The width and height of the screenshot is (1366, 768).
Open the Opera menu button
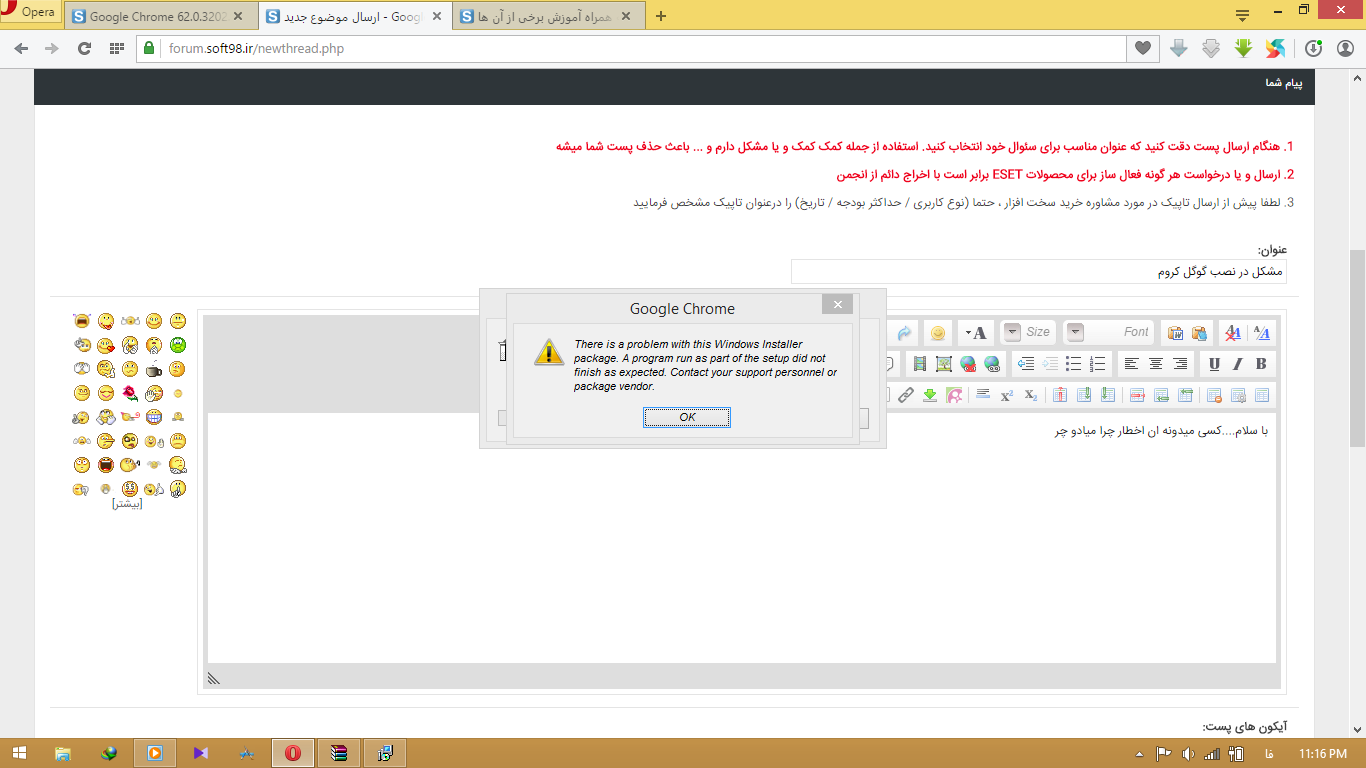[30, 12]
